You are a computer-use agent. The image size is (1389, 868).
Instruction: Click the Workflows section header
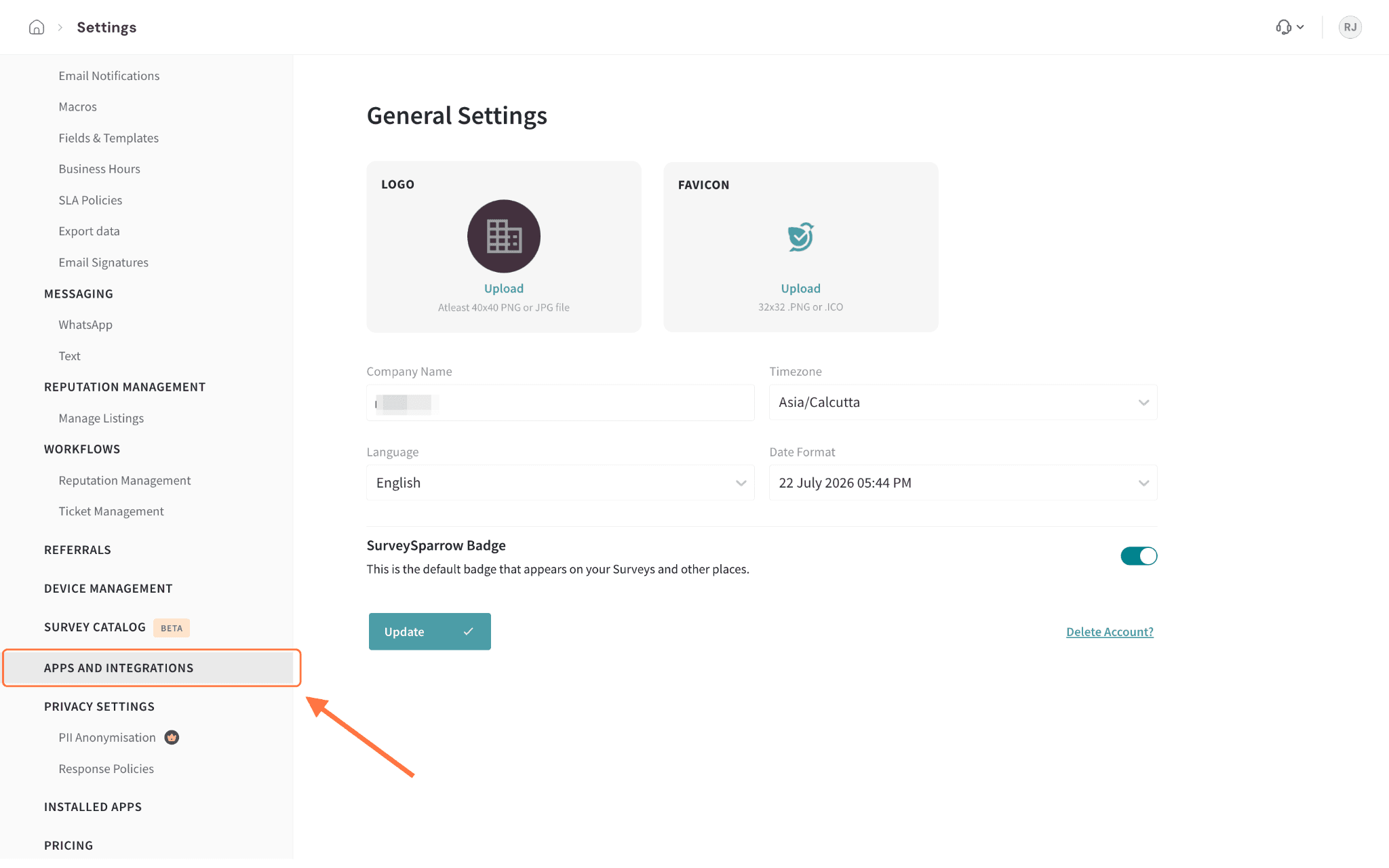pos(82,449)
